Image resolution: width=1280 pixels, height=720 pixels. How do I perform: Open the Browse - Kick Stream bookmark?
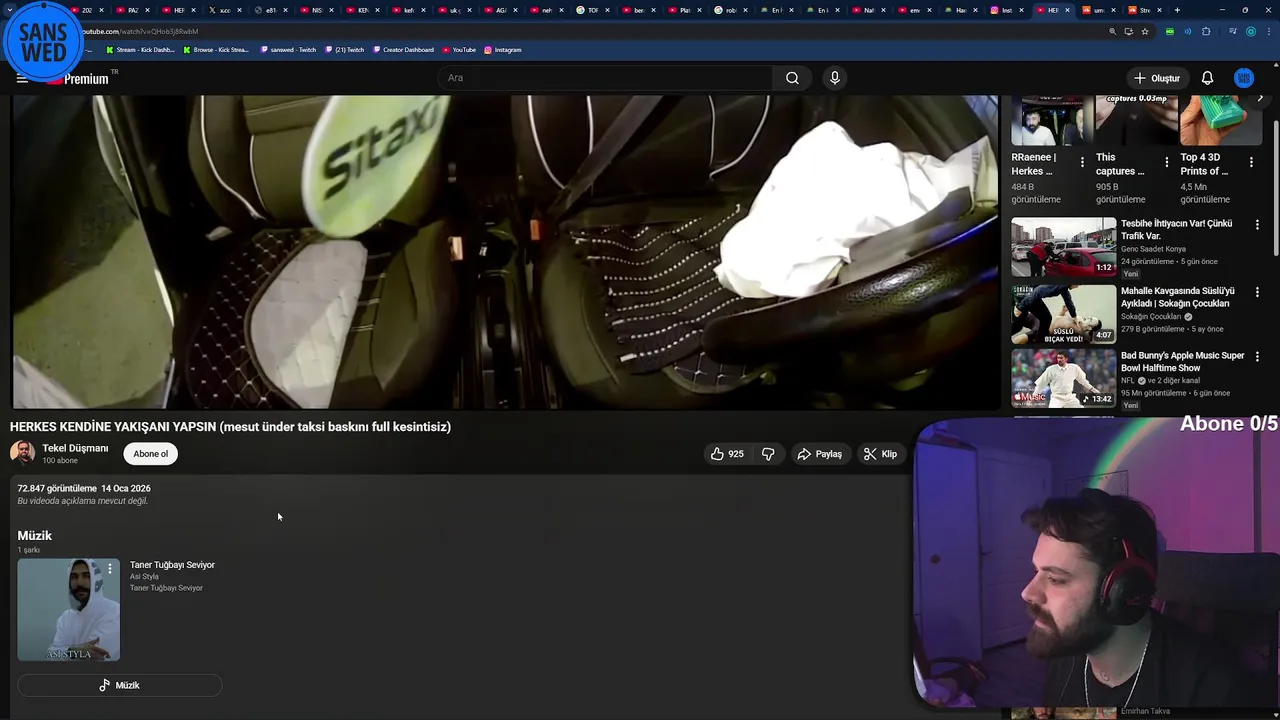click(216, 49)
